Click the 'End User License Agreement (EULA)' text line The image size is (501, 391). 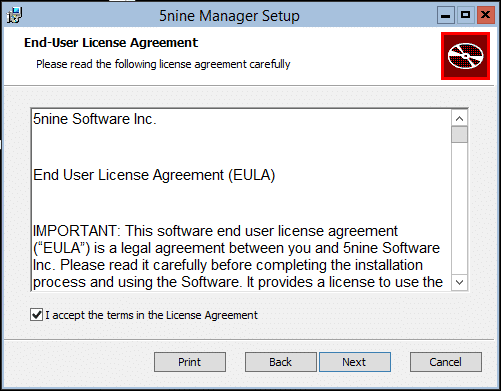coord(154,175)
